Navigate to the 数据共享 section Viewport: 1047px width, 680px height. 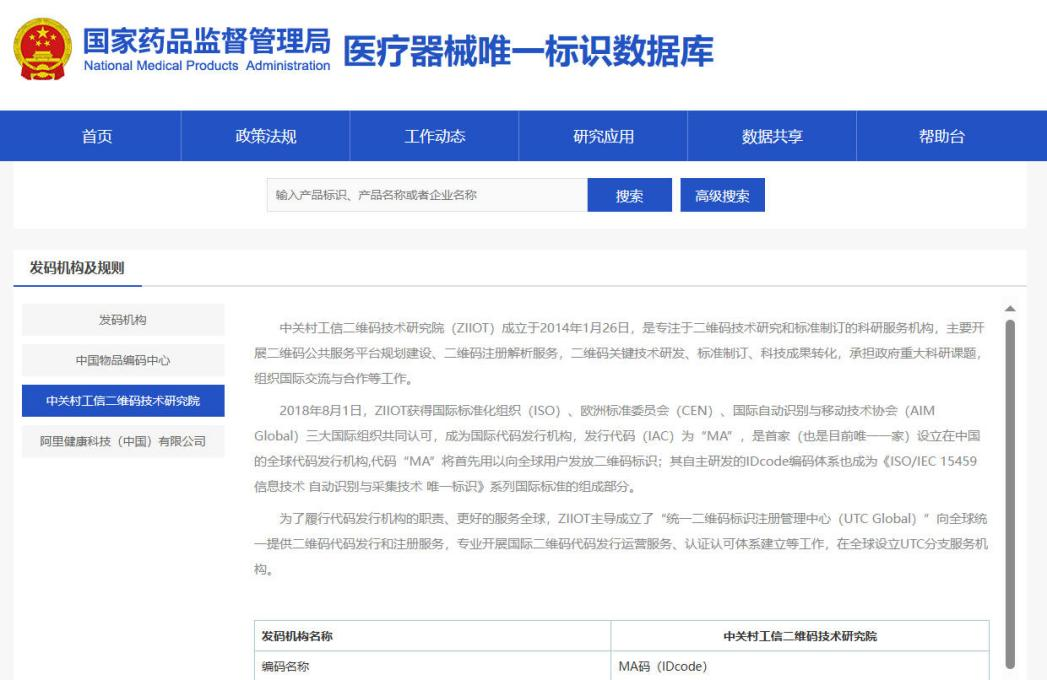772,137
